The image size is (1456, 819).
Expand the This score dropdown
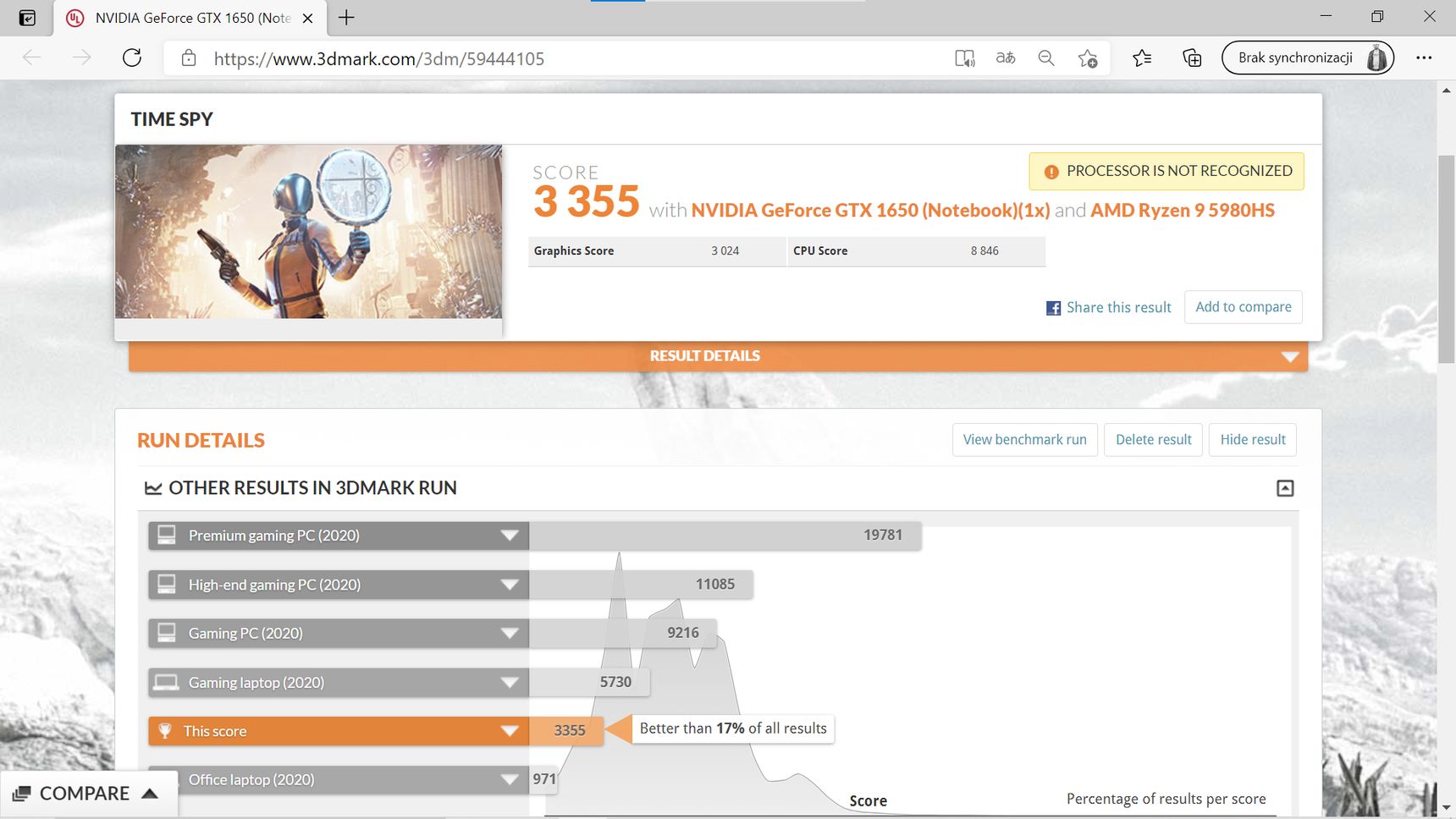(x=510, y=731)
